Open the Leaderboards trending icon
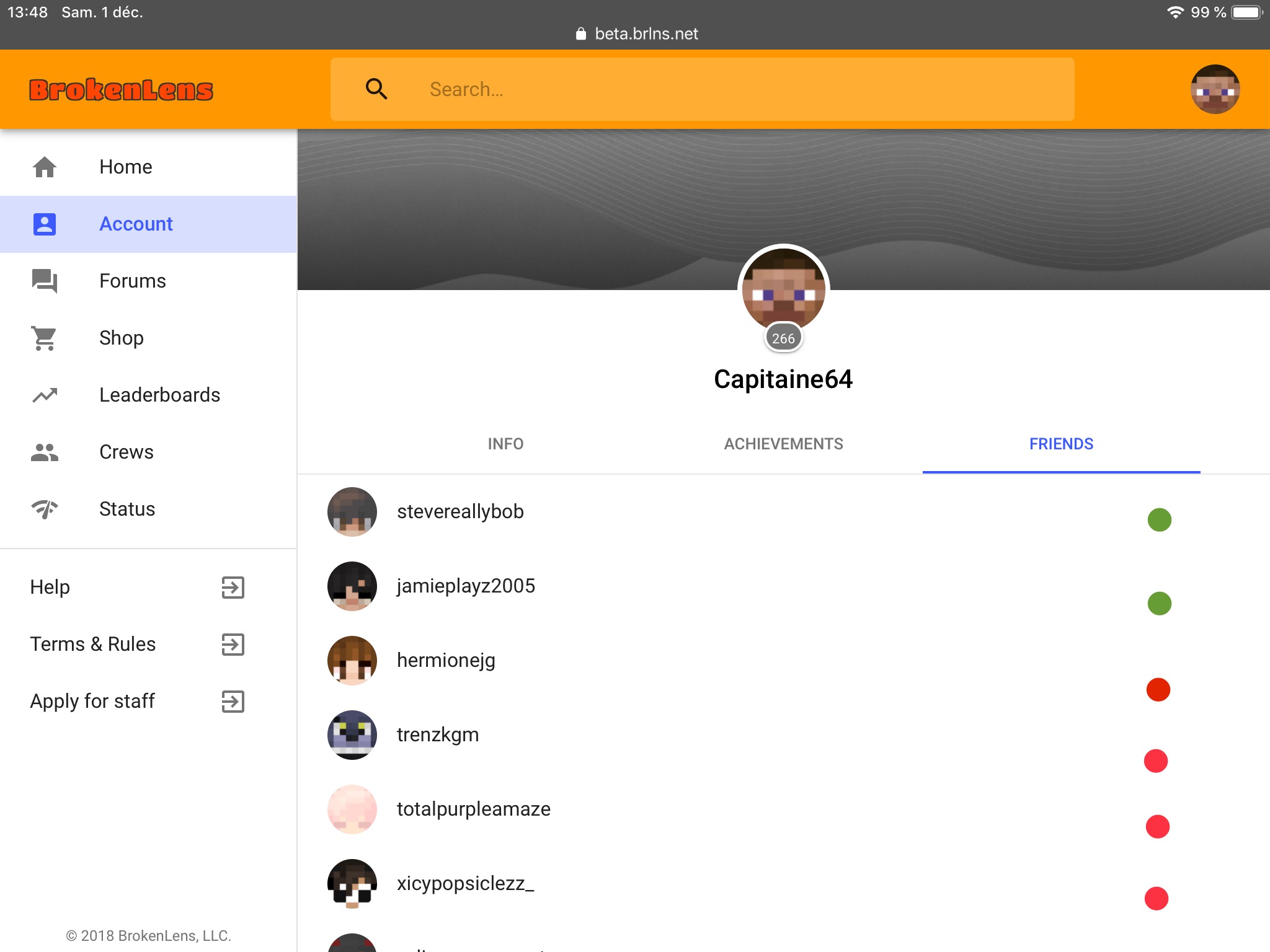 coord(45,395)
